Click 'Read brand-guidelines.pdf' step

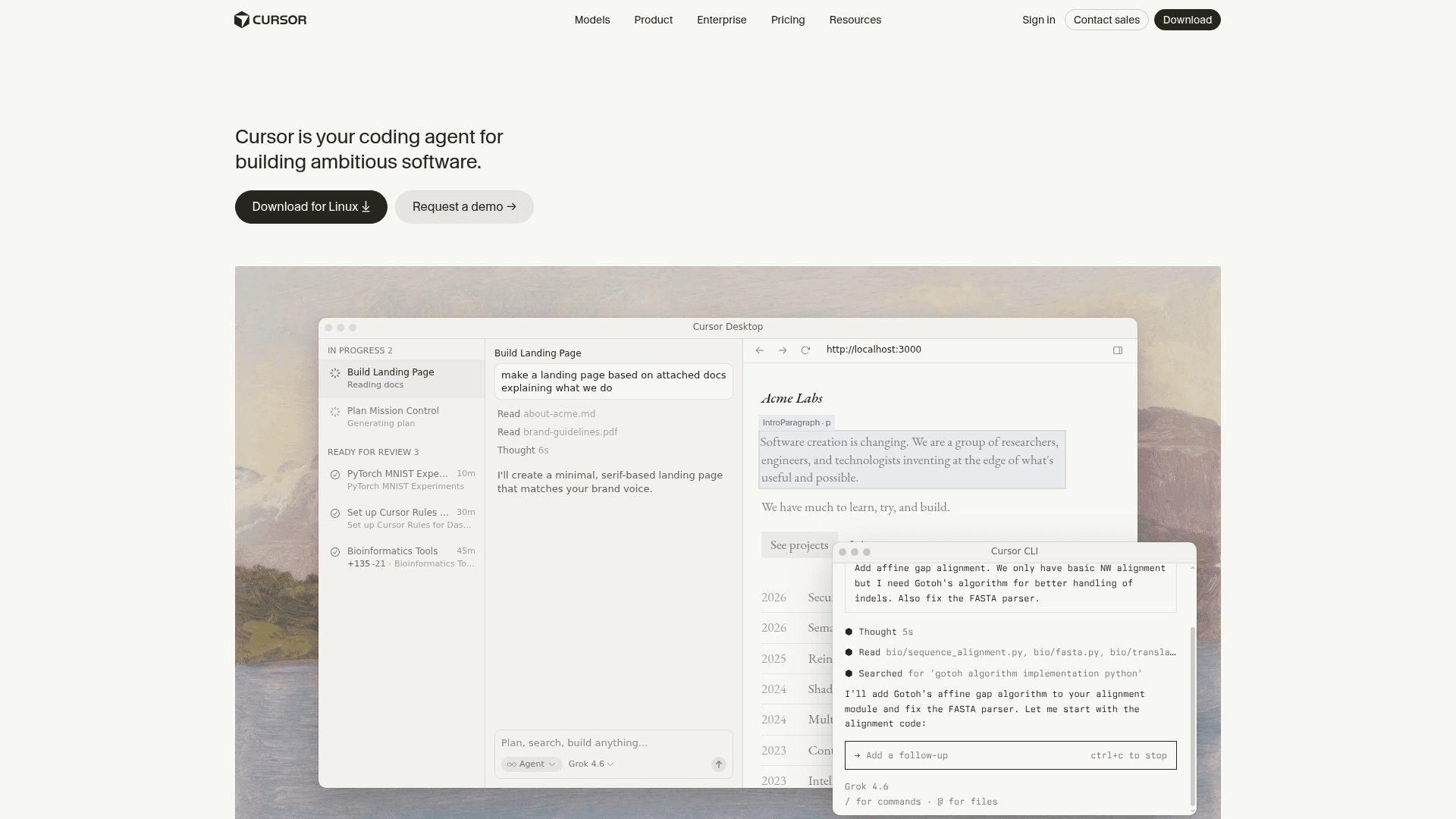click(557, 432)
